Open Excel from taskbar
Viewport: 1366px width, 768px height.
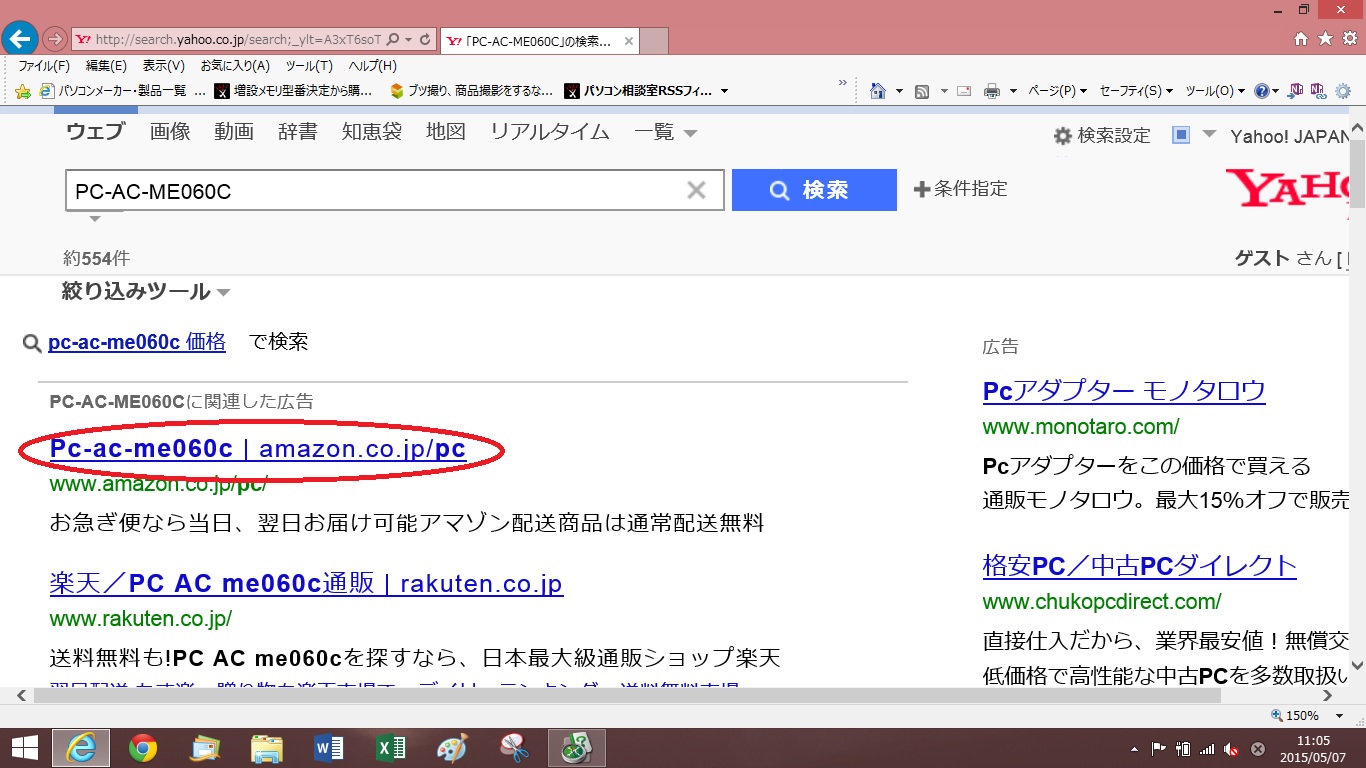pyautogui.click(x=390, y=748)
